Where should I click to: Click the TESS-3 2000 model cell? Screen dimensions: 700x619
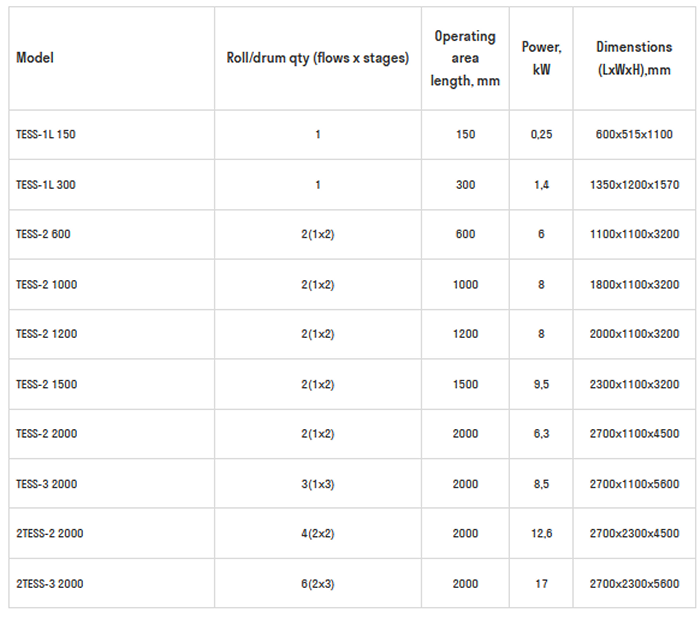click(47, 484)
